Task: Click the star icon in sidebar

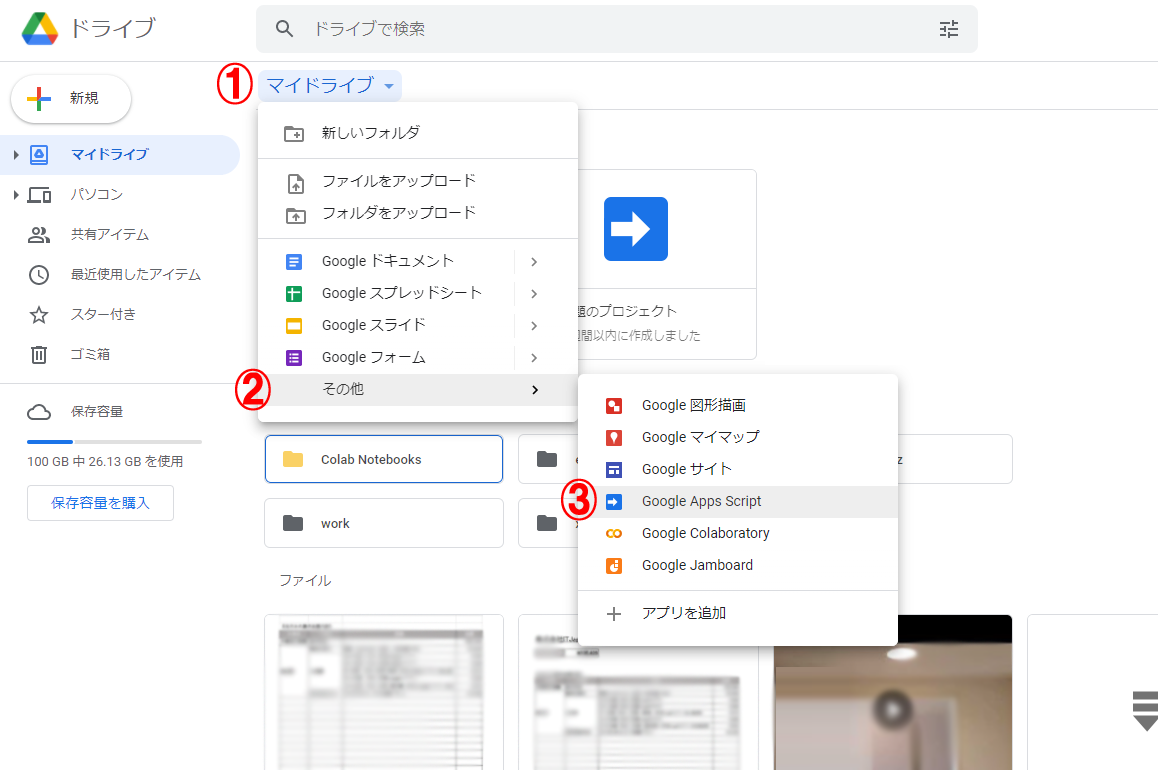Action: pos(38,315)
